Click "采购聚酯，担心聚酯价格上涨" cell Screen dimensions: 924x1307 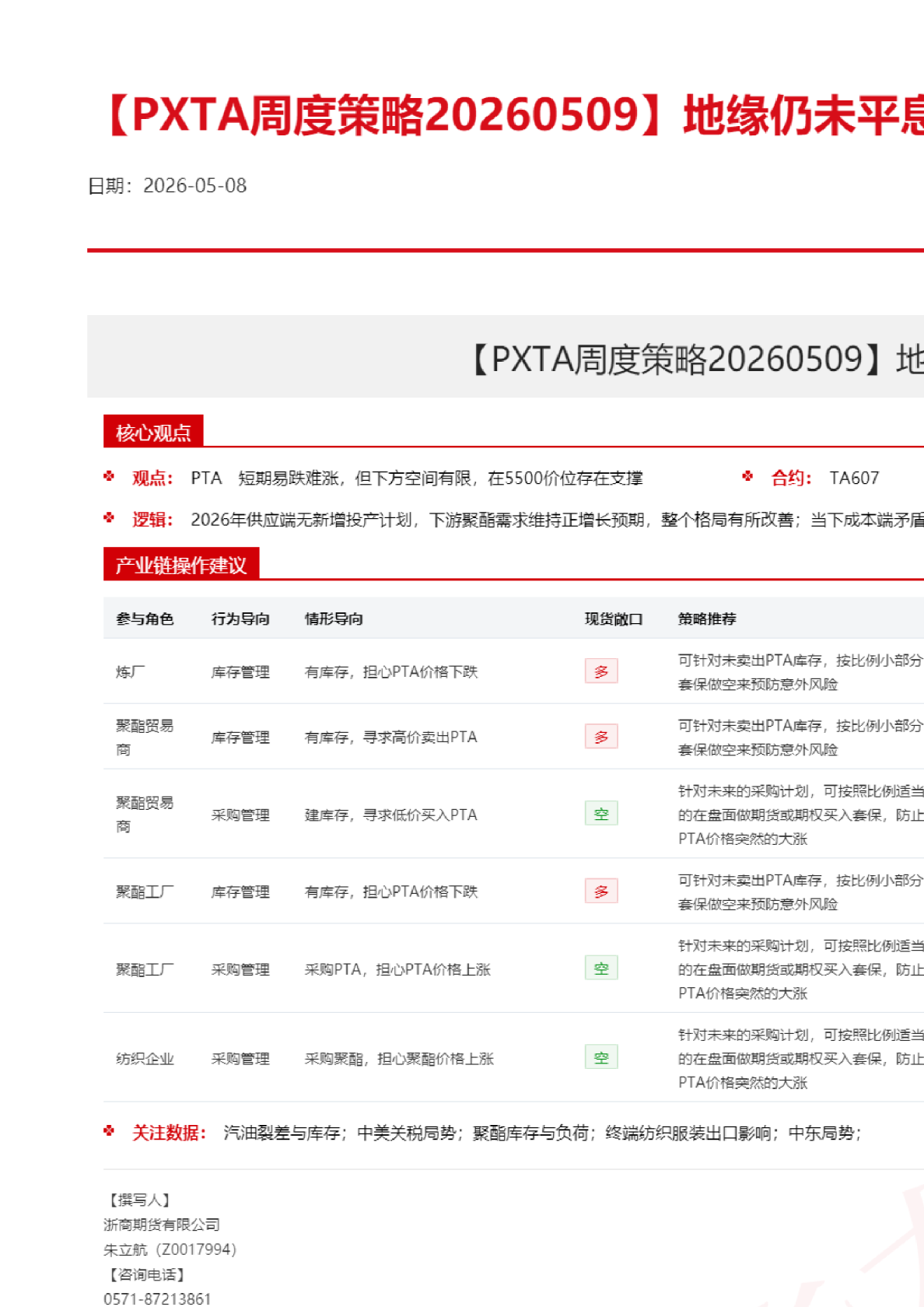399,1060
